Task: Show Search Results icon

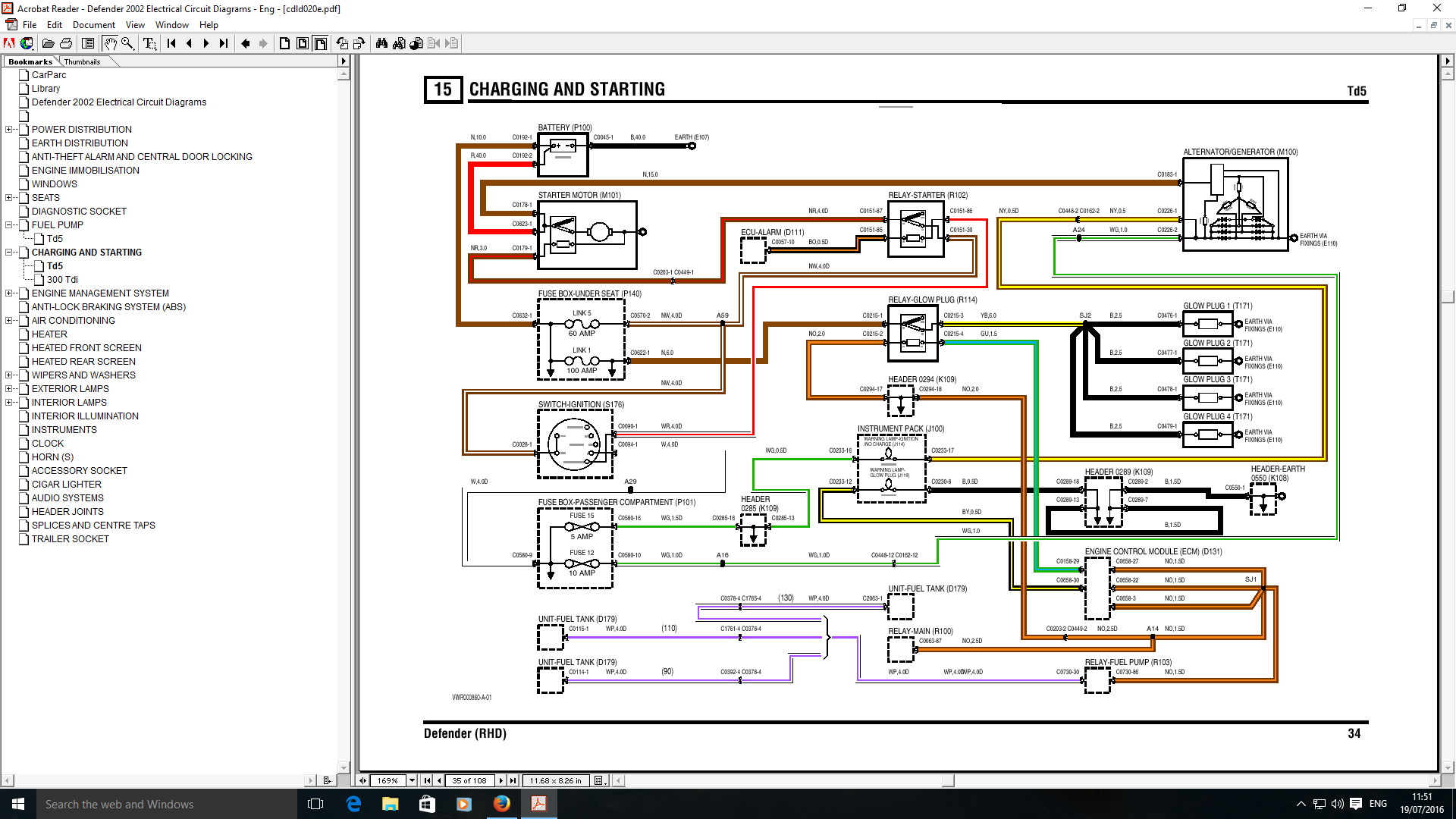Action: (x=416, y=43)
